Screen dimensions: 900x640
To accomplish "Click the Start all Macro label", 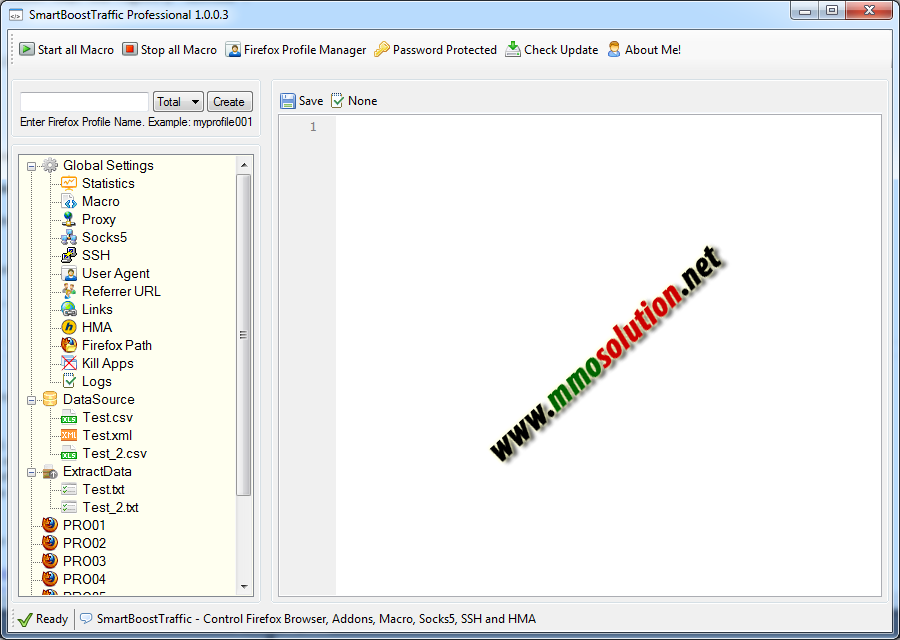I will point(76,50).
